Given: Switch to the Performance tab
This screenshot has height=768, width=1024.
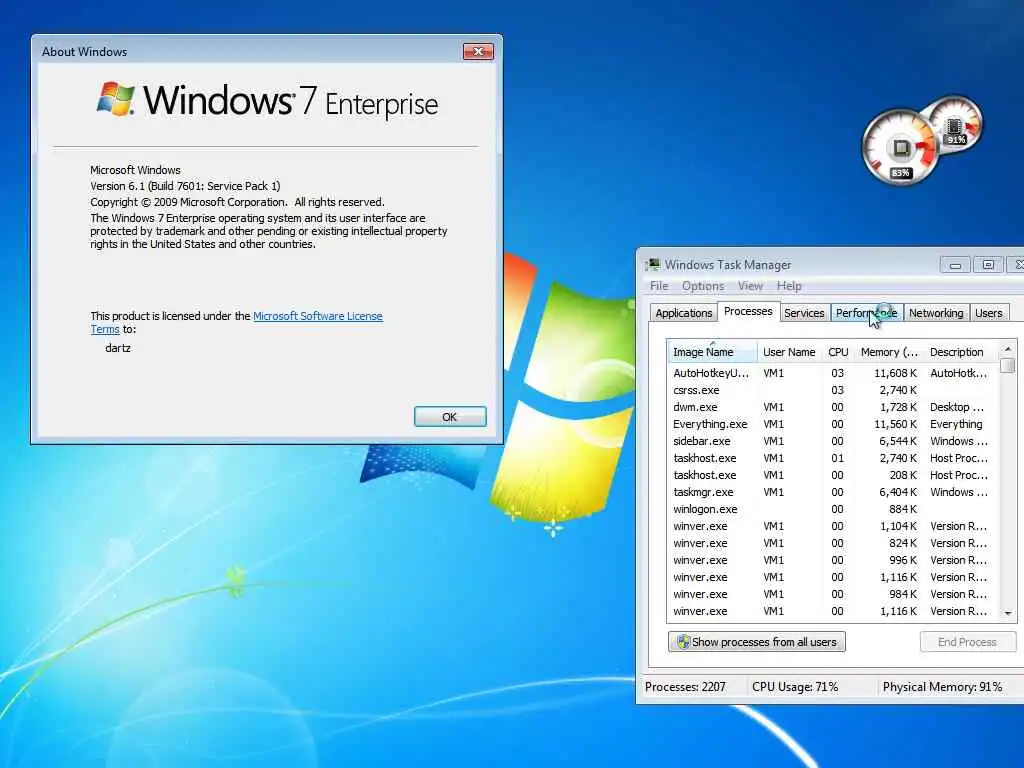Looking at the screenshot, I should (866, 313).
